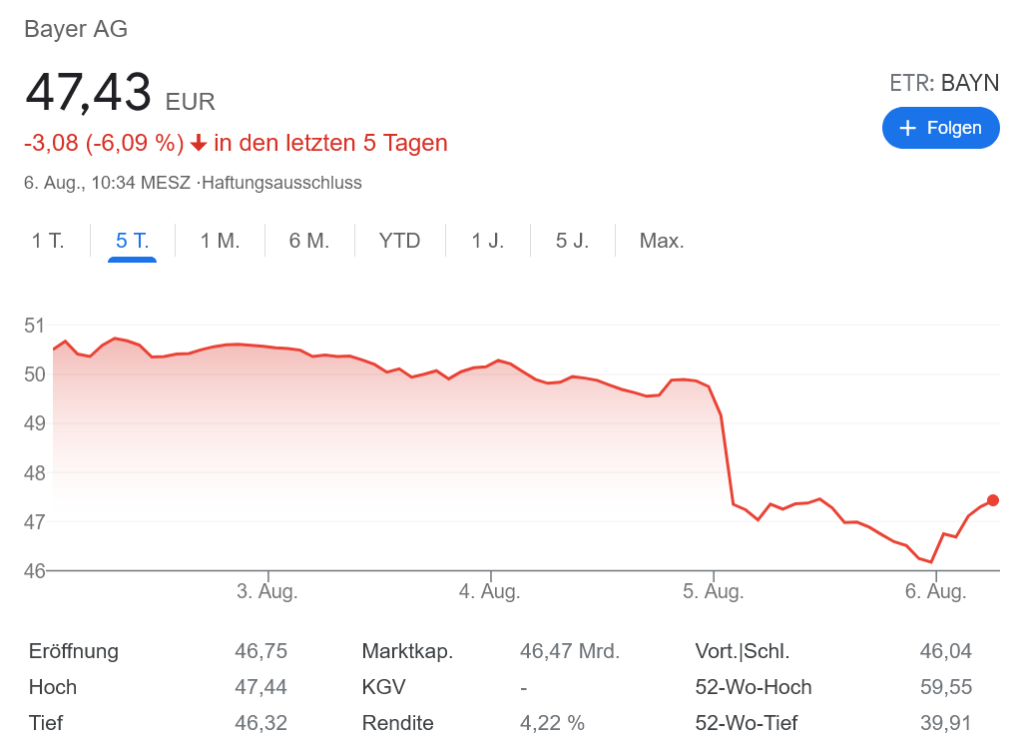1024x752 pixels.
Task: Open the Haftungsausschluss disclaimer link
Action: [x=282, y=183]
